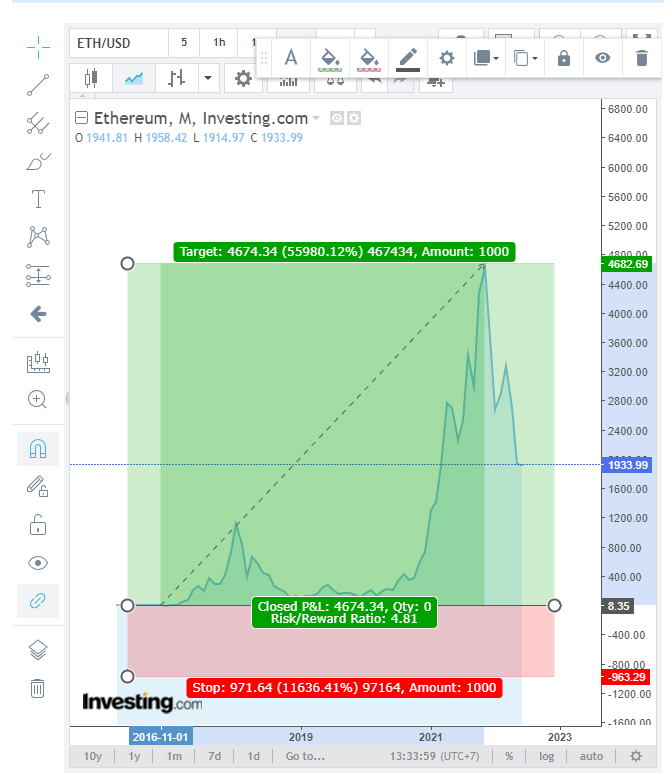Image resolution: width=664 pixels, height=774 pixels.
Task: Open the pitchfork tools
Action: pos(38,123)
